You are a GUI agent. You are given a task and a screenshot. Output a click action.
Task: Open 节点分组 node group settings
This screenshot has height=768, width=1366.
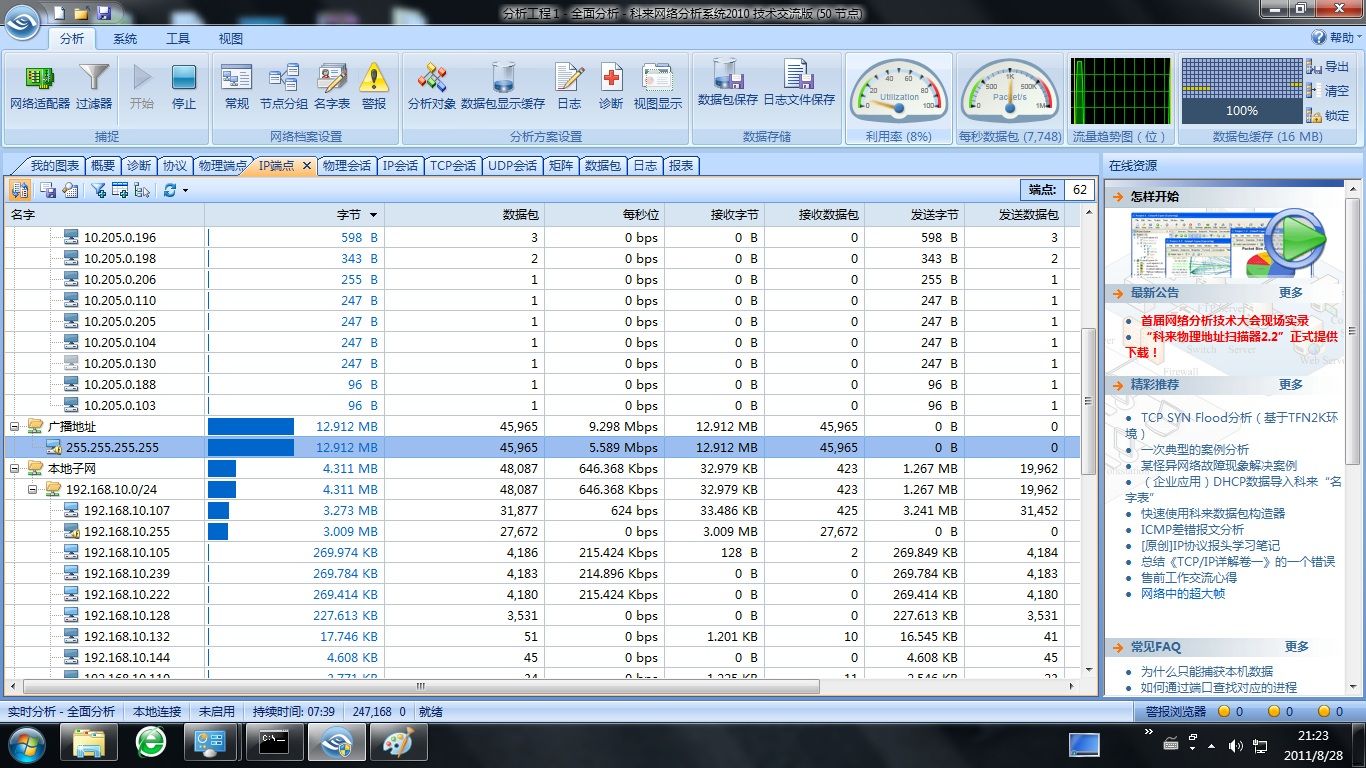point(284,86)
